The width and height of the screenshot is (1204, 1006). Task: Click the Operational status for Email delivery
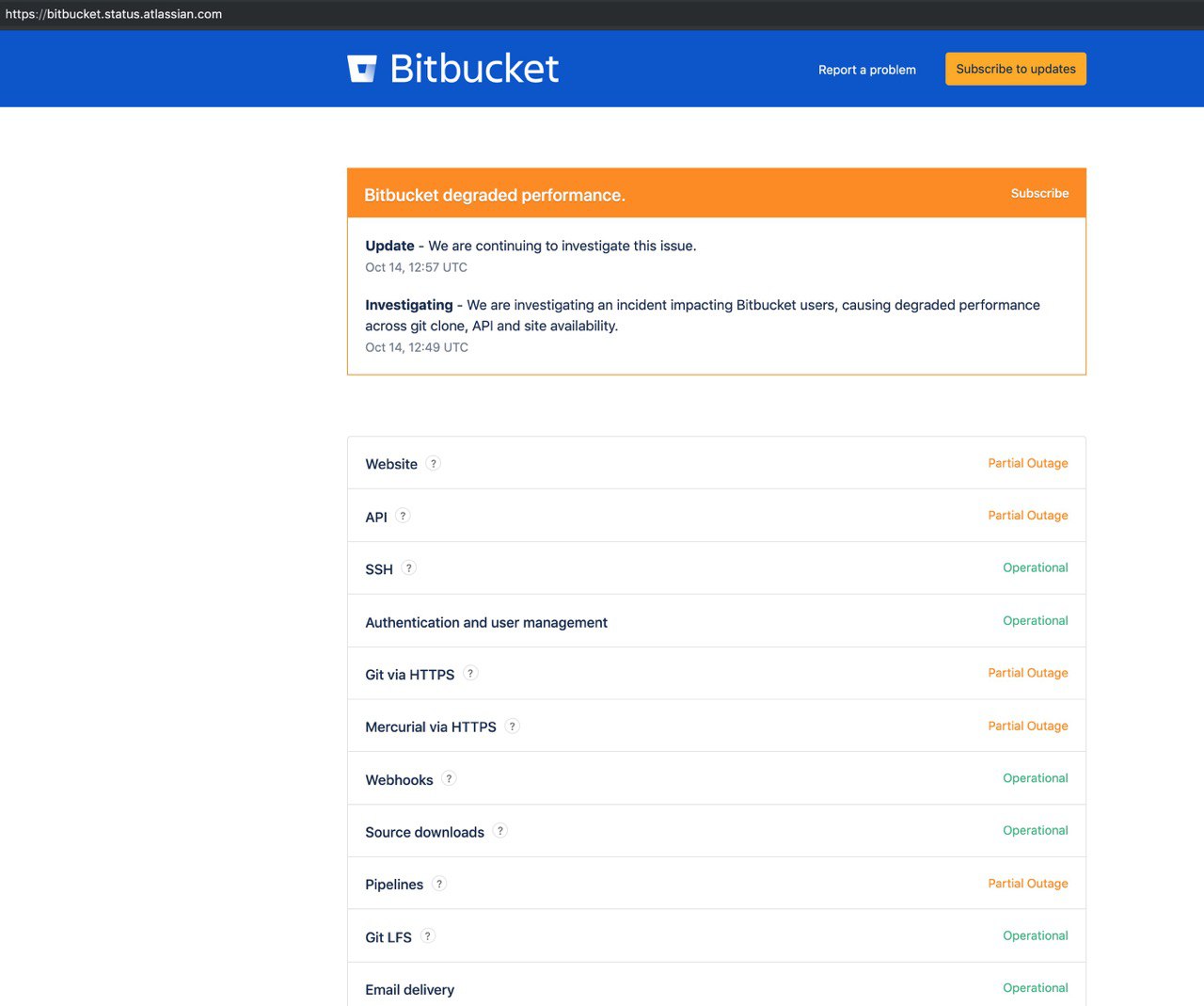tap(1036, 988)
